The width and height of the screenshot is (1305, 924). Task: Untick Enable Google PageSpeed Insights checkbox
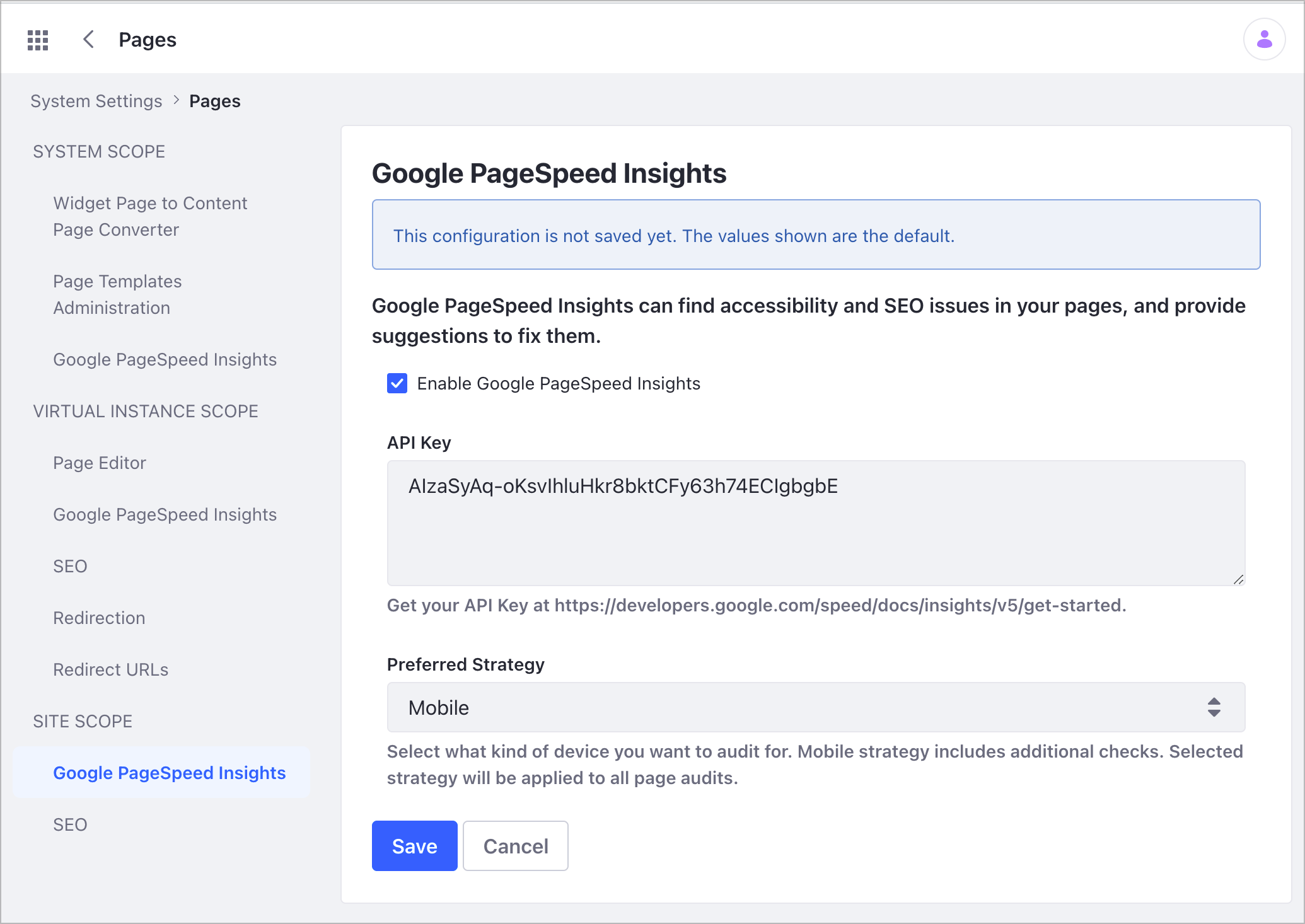point(397,383)
